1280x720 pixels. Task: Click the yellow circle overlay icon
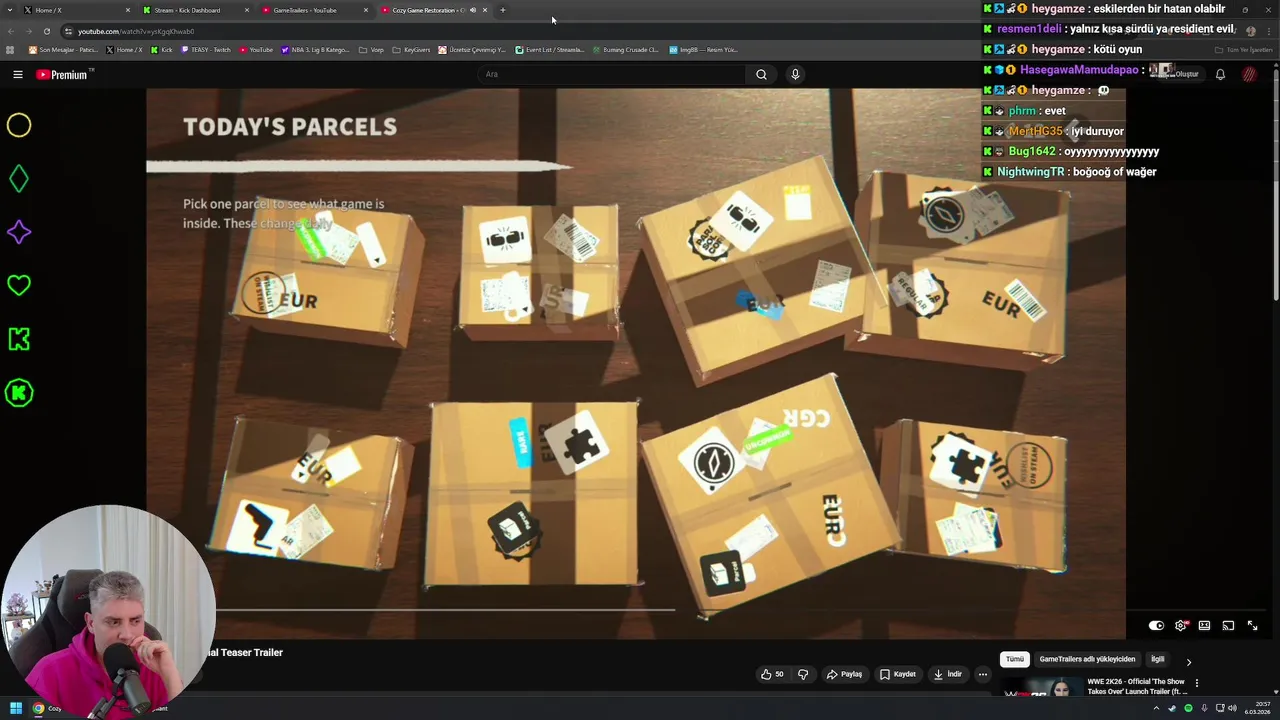click(x=19, y=125)
